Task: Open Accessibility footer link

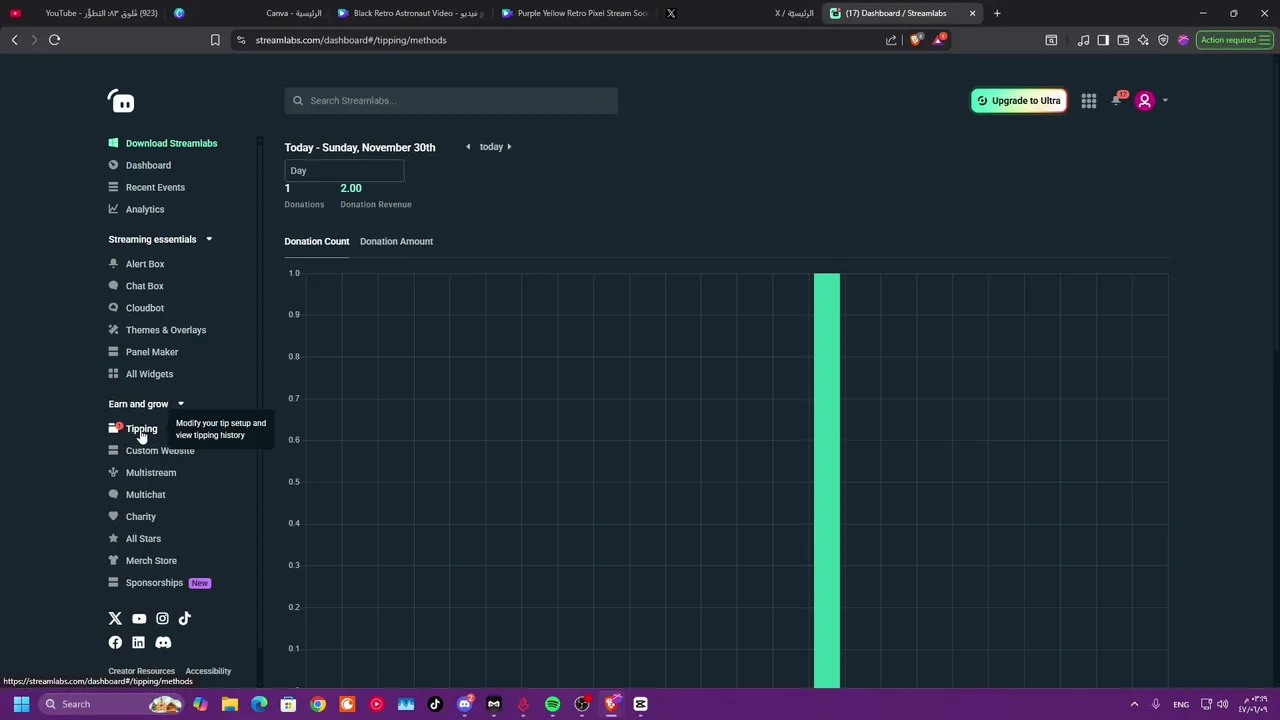Action: coord(208,671)
